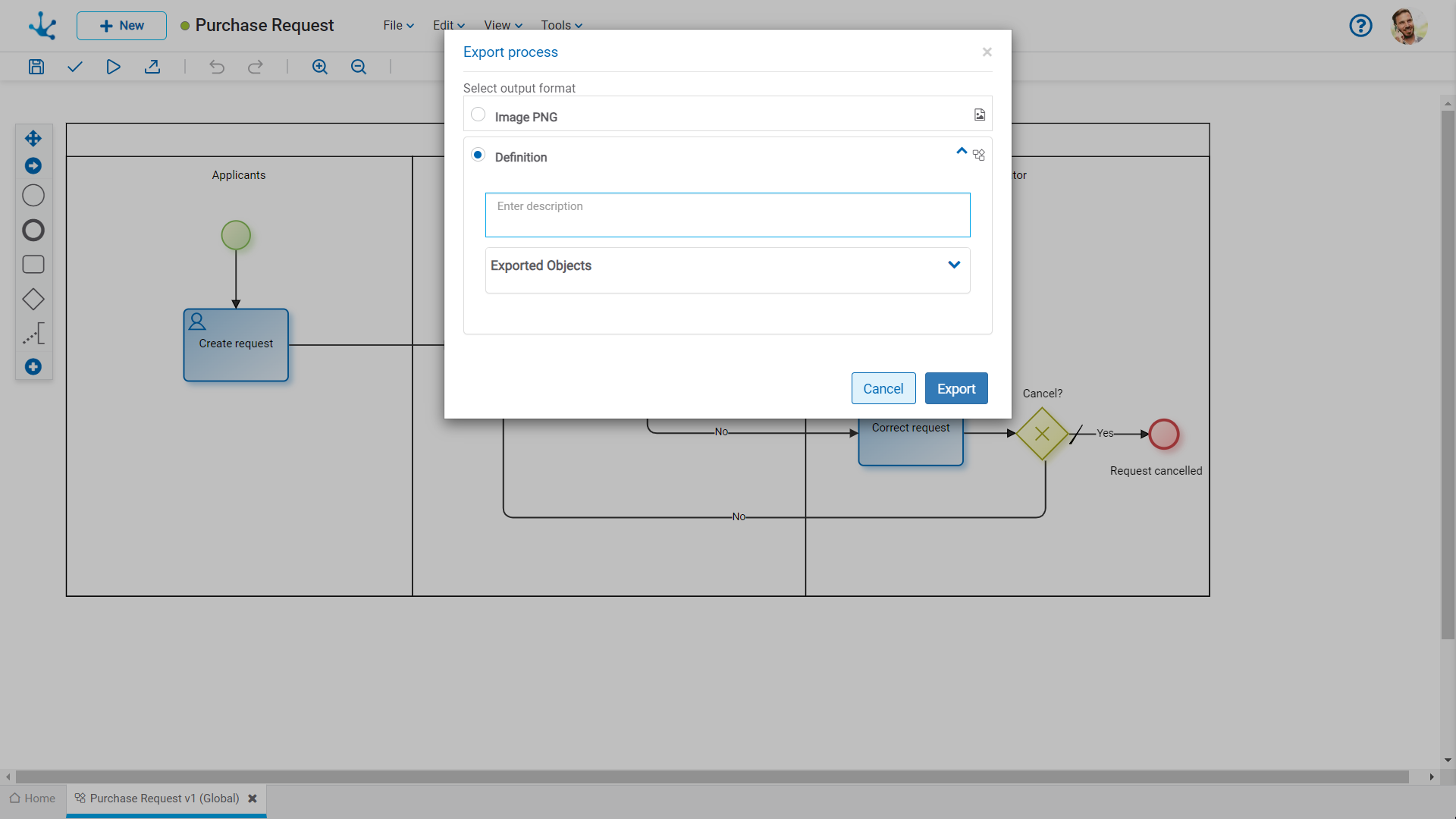The image size is (1456, 819).
Task: Click the Export button
Action: pos(955,388)
